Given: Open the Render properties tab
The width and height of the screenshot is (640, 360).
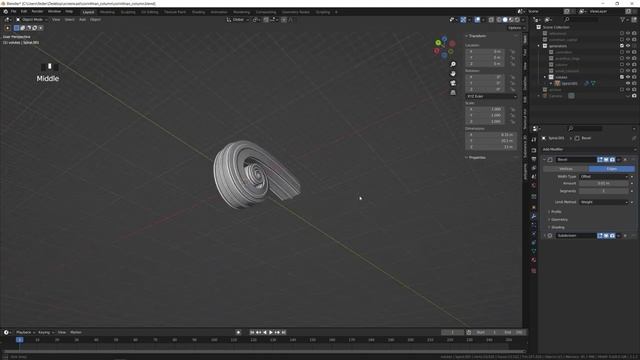Looking at the screenshot, I should pyautogui.click(x=533, y=150).
